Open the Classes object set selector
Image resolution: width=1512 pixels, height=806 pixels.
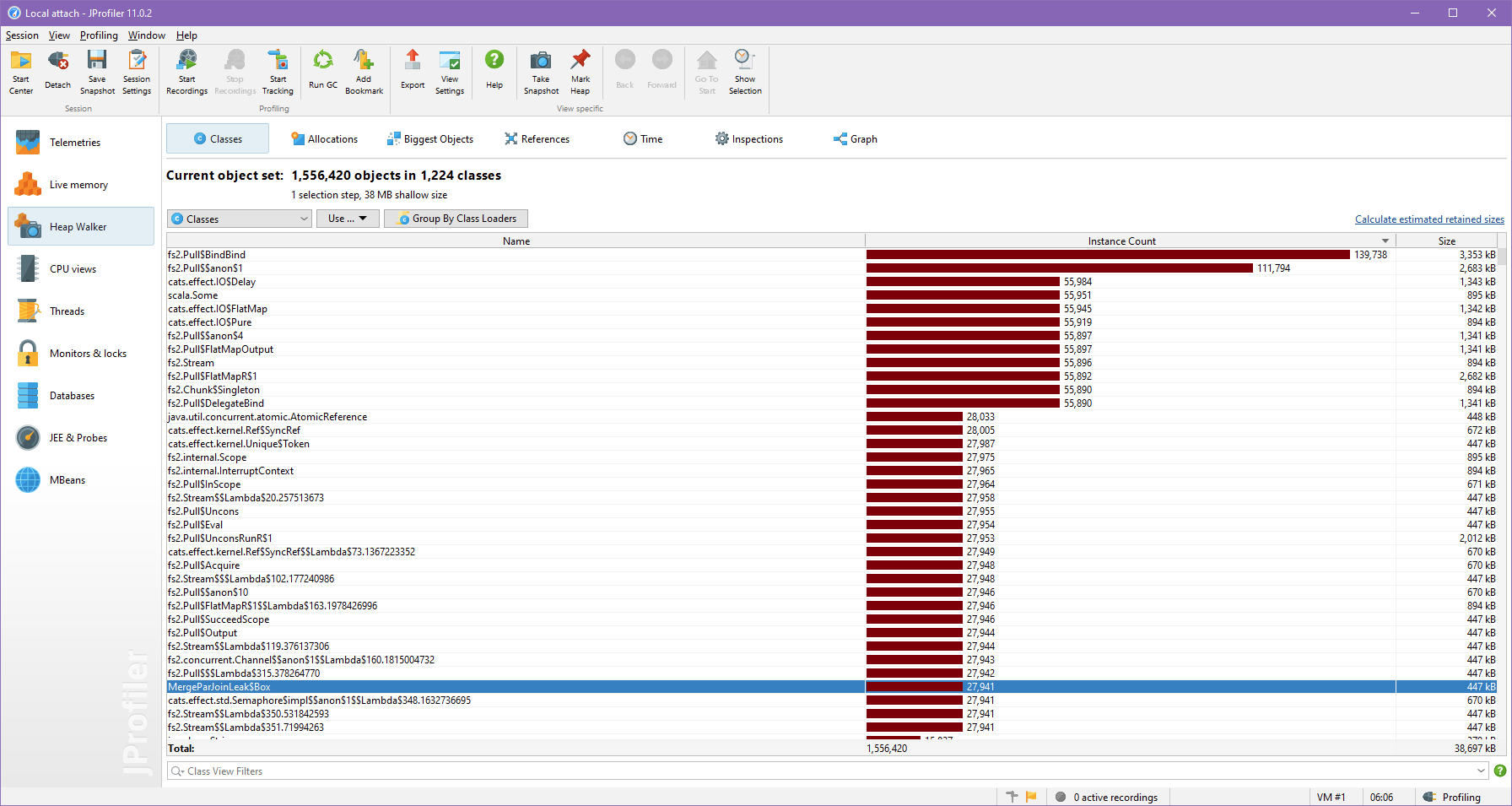tap(239, 218)
